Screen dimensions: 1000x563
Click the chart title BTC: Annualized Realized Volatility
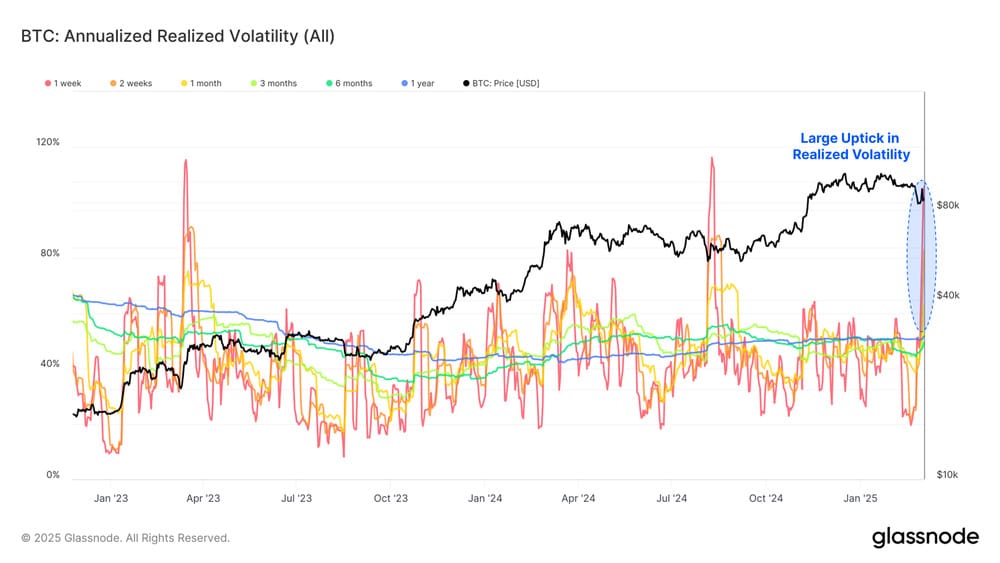pos(177,36)
